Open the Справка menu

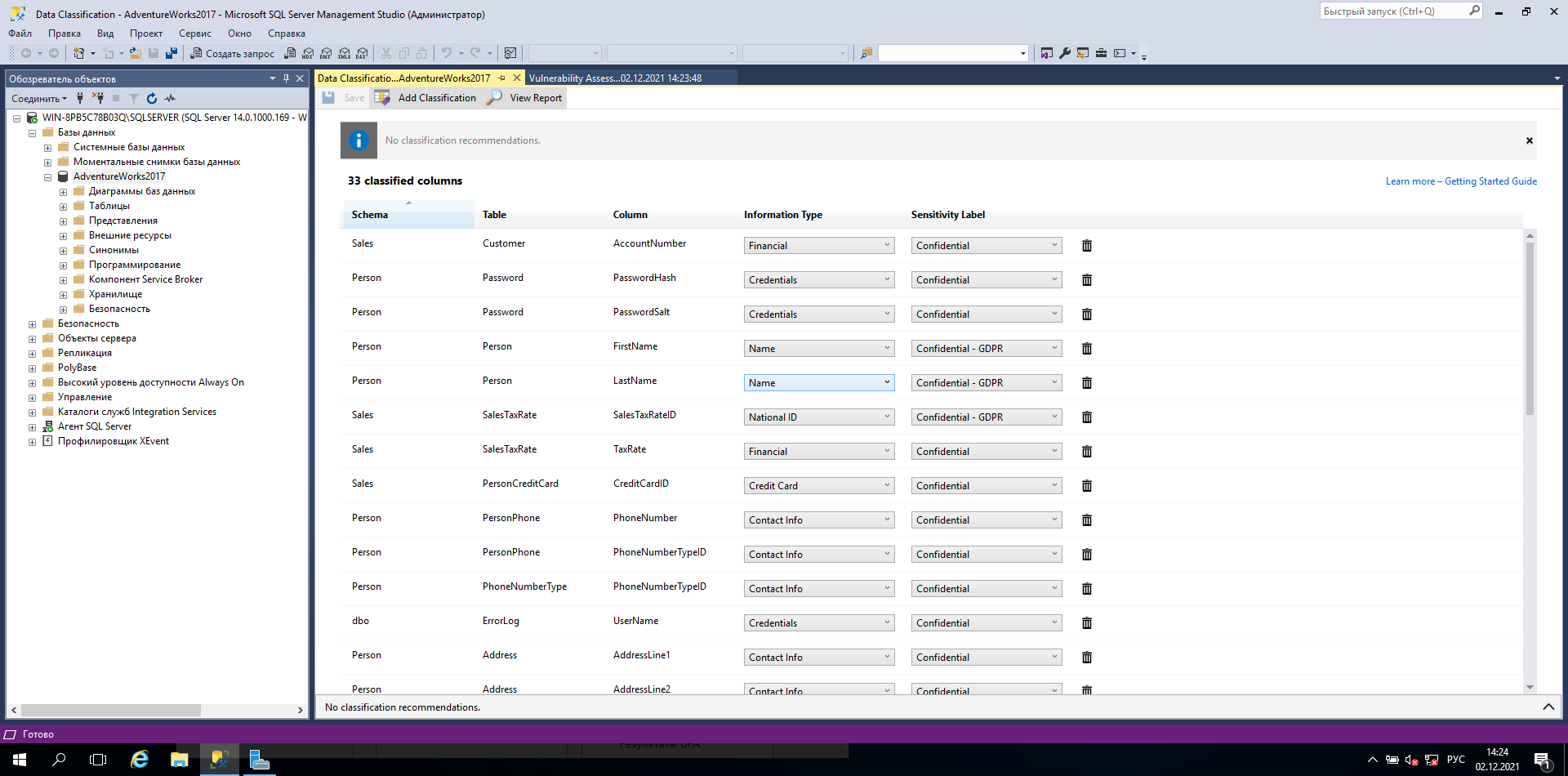point(287,33)
